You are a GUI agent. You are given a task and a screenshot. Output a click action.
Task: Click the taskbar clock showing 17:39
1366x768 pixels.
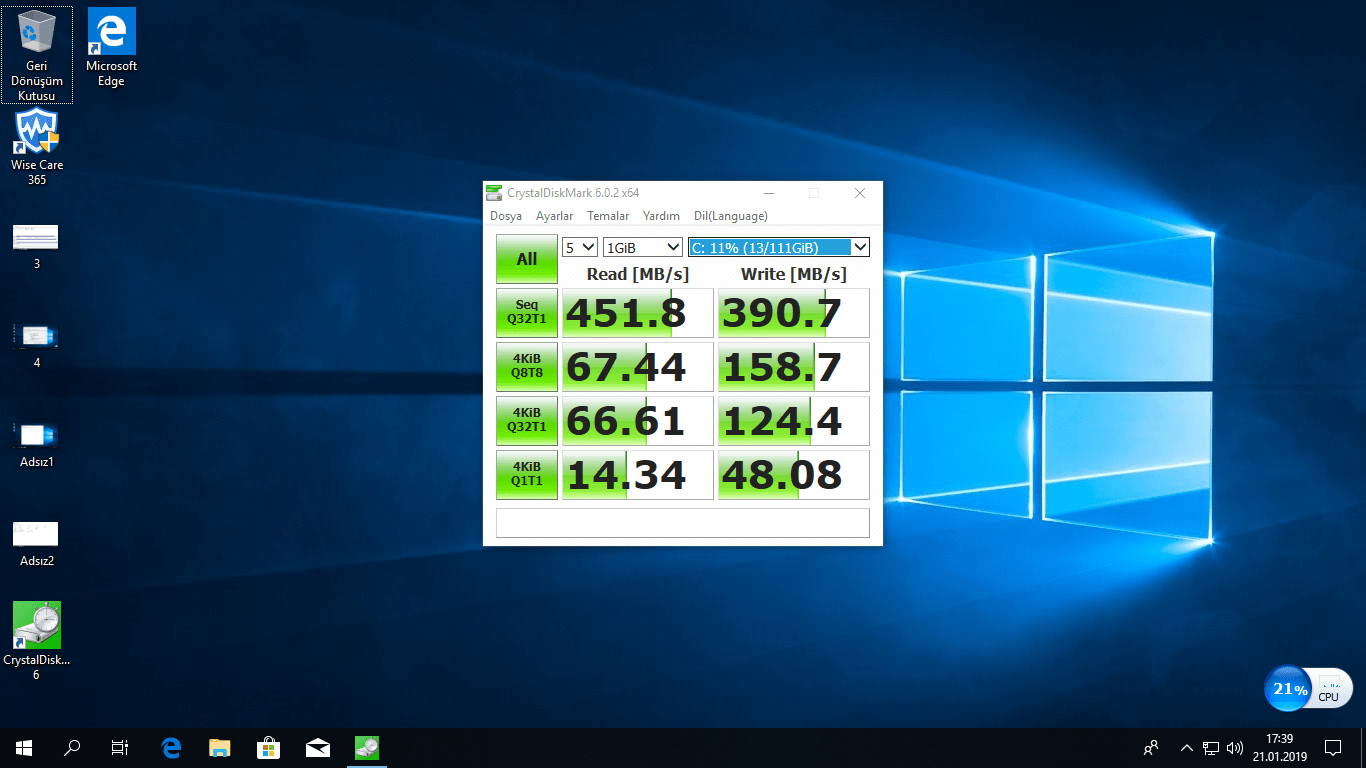pos(1279,747)
